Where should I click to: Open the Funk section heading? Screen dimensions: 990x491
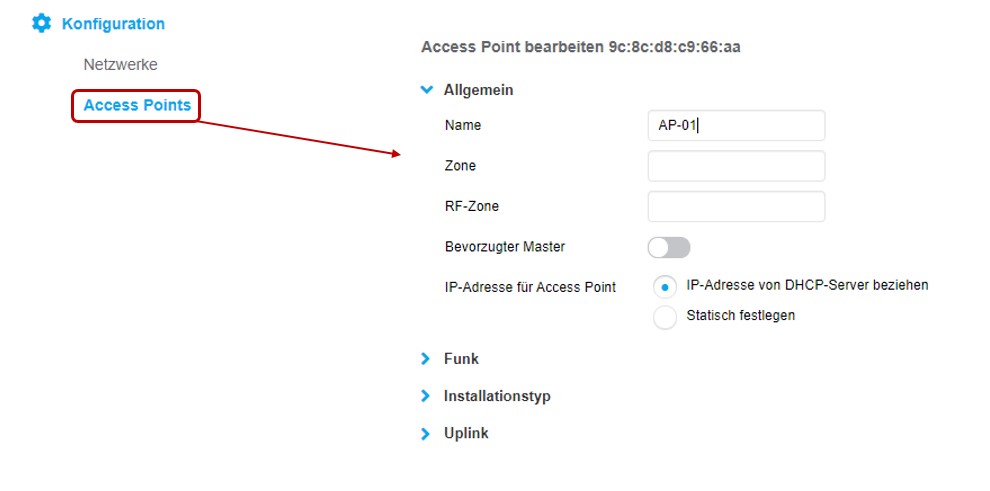coord(461,359)
